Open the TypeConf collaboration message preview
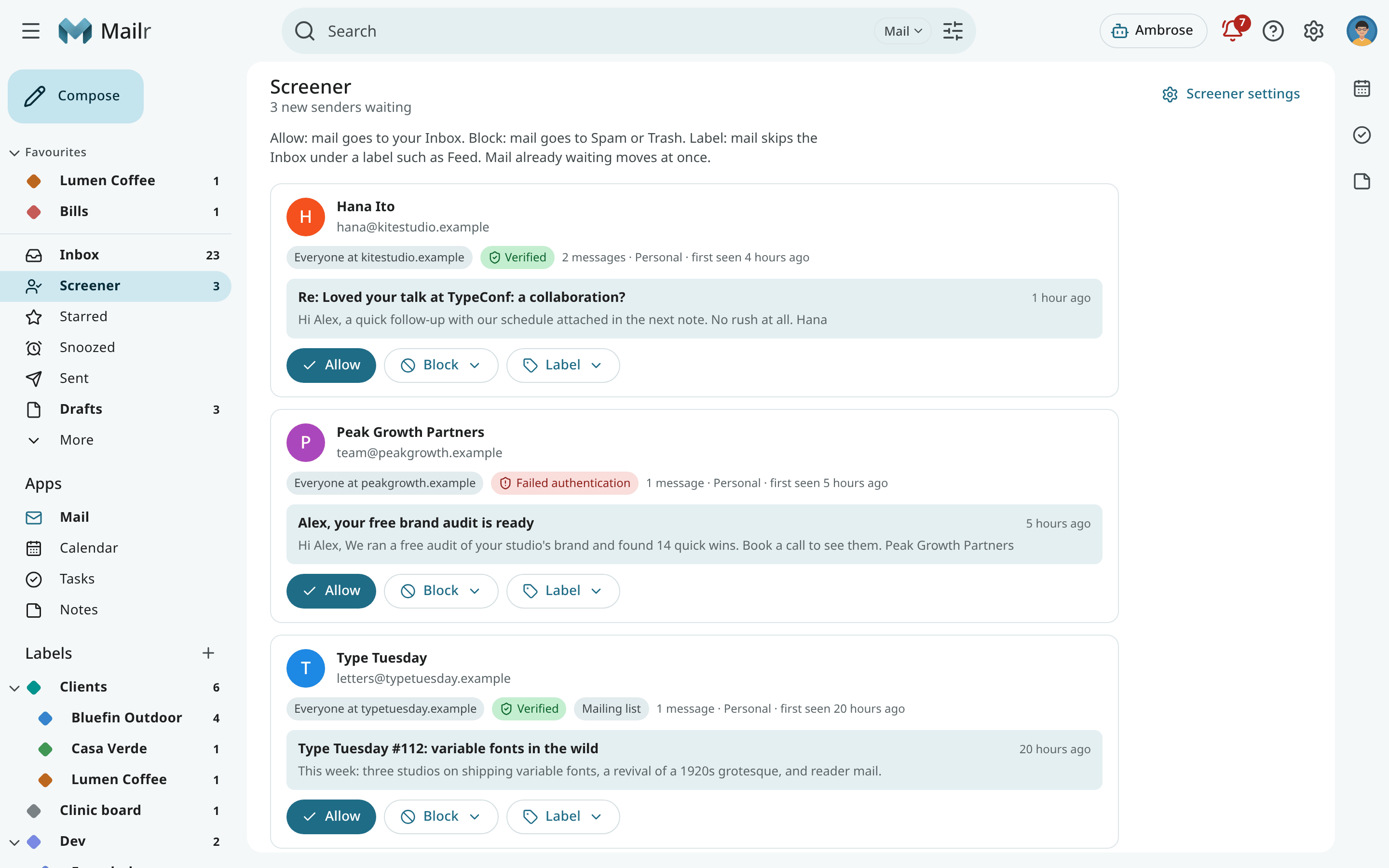Screen dimensions: 1389x868 [x=694, y=308]
